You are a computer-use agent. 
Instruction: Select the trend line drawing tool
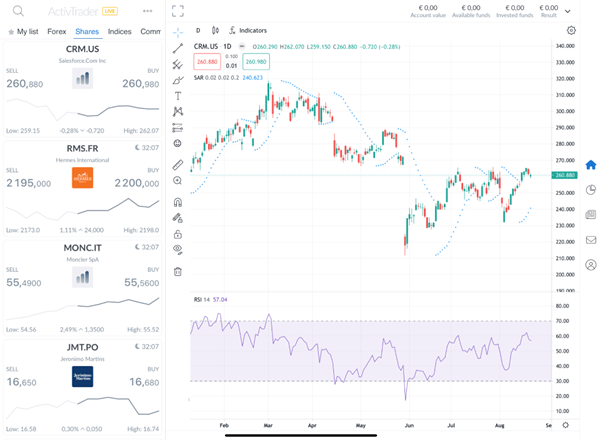[x=178, y=47]
